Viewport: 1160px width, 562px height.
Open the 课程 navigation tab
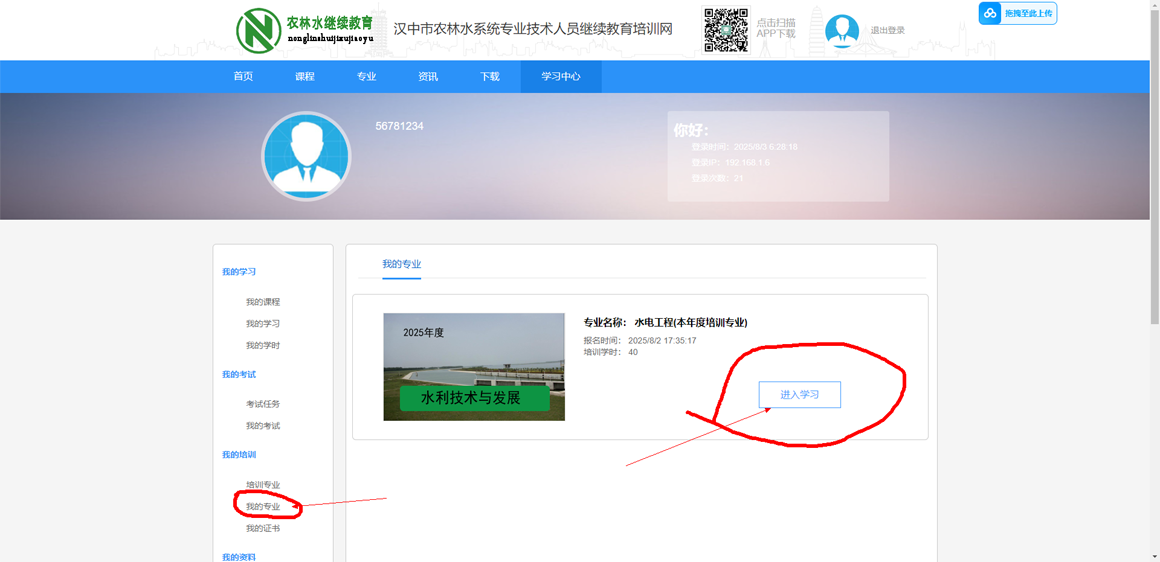coord(305,77)
